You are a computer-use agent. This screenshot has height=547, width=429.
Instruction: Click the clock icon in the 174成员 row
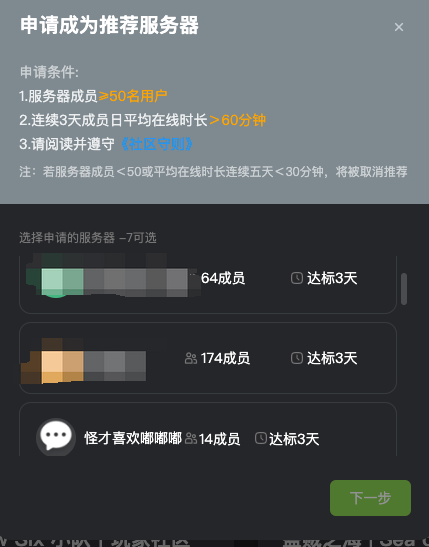297,358
